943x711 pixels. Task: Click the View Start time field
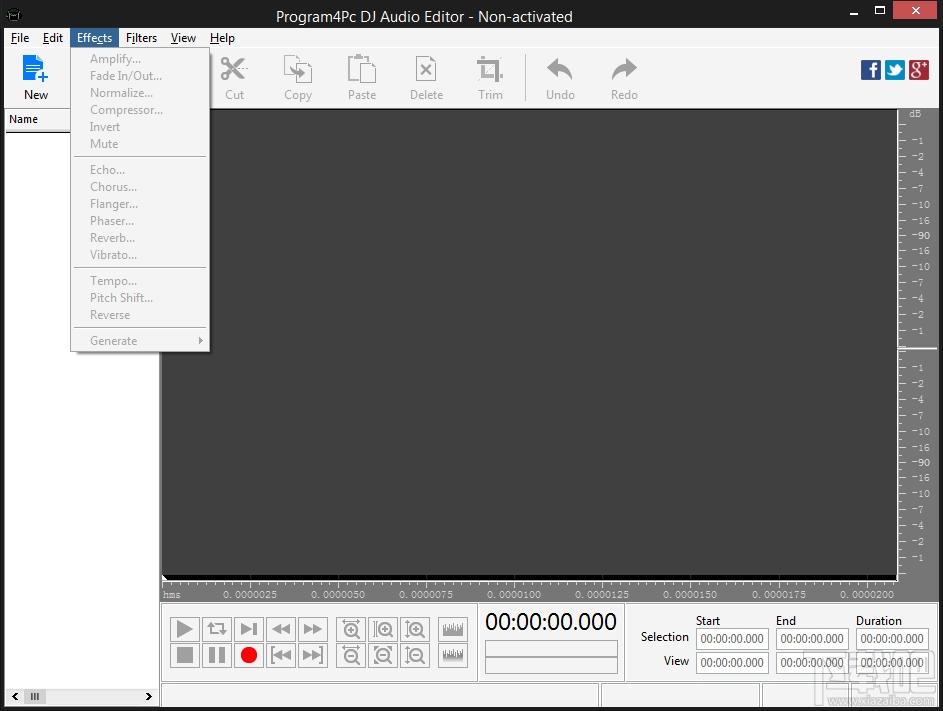[x=732, y=663]
